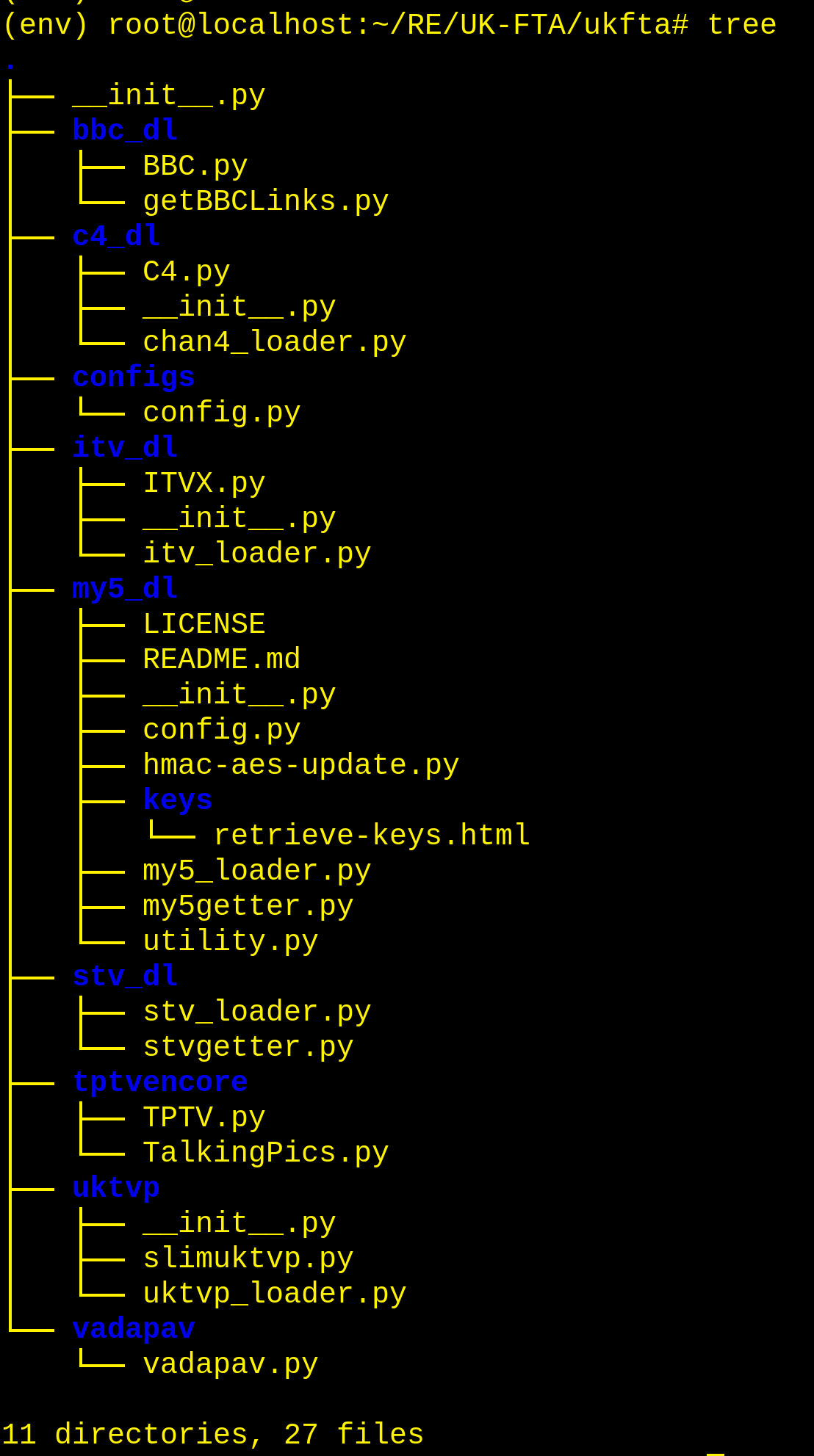Select the stv_loader.py file entry
814x1456 pixels.
coord(256,1012)
